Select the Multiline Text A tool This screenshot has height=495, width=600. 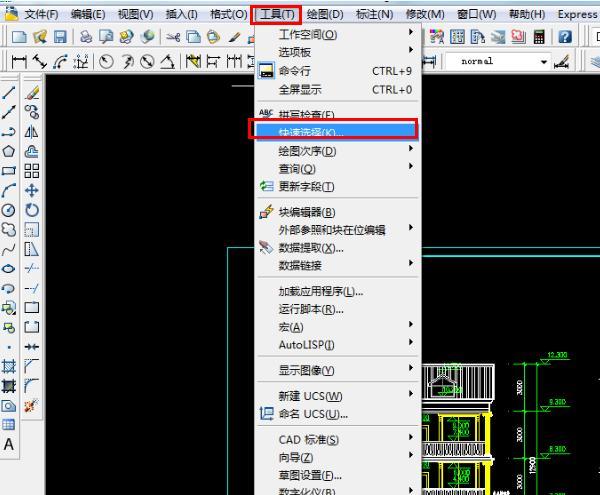9,444
